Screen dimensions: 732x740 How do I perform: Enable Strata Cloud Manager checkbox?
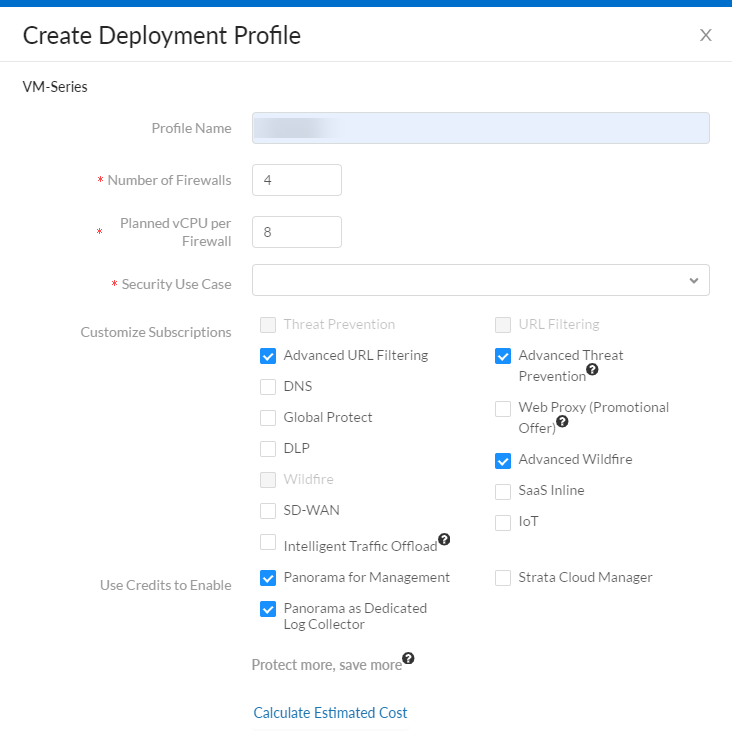click(x=503, y=578)
